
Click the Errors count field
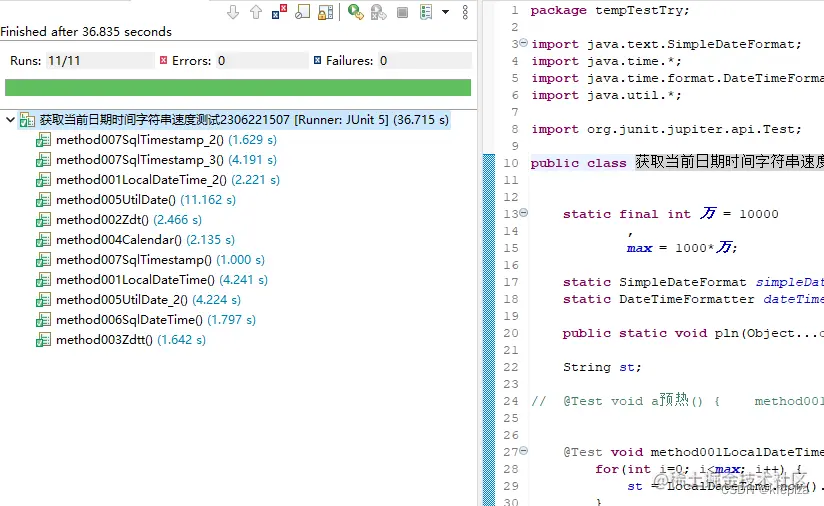point(262,60)
